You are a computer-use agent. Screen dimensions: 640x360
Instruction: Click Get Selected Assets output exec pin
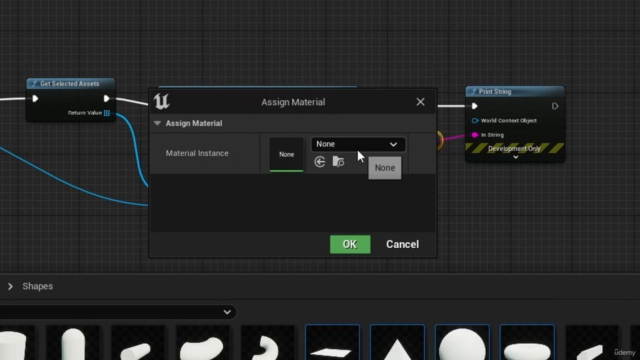pos(106,98)
